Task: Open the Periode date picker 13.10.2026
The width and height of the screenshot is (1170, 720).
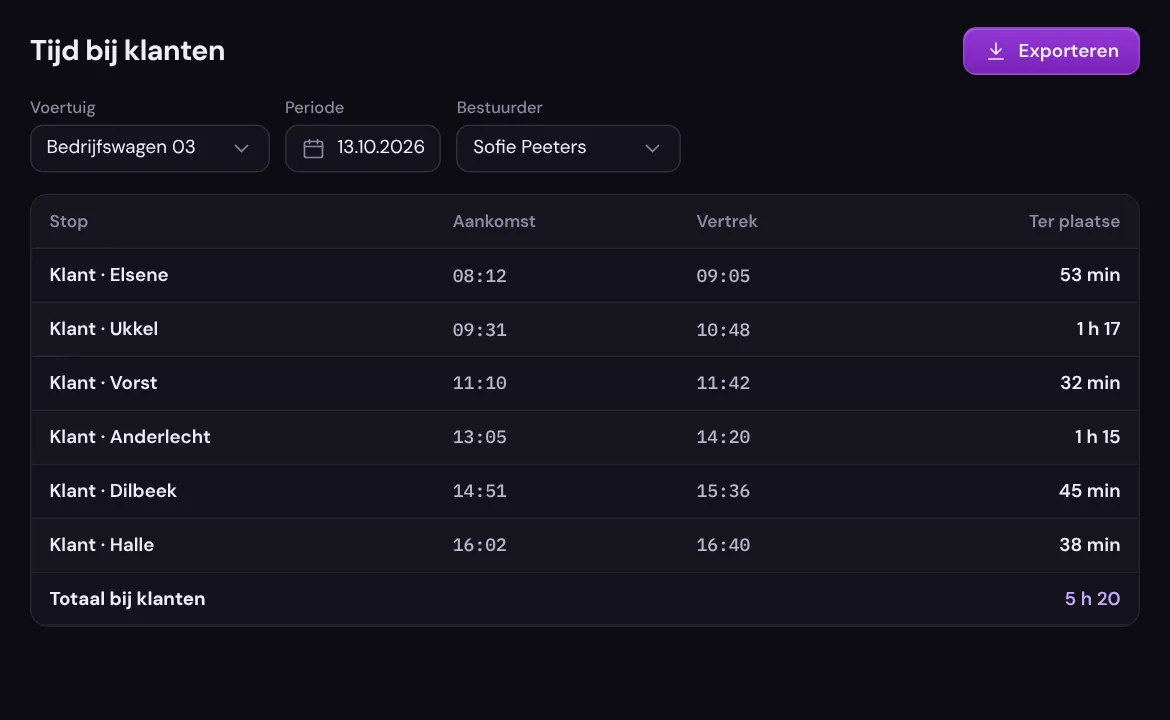Action: pos(363,148)
